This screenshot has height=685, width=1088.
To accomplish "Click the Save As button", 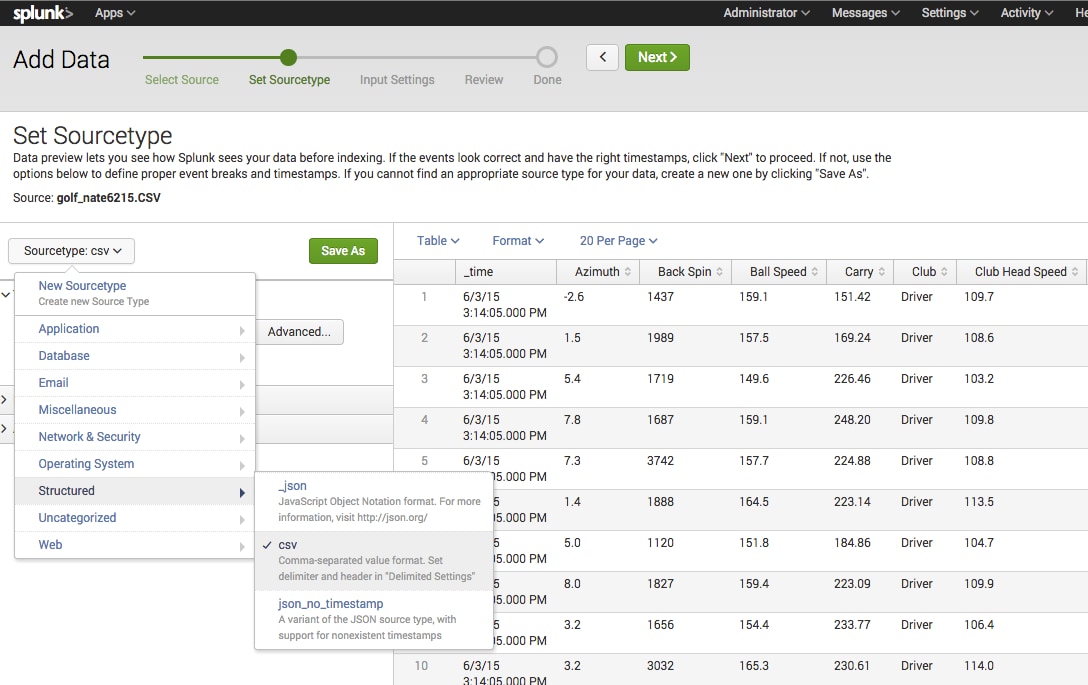I will [x=343, y=251].
